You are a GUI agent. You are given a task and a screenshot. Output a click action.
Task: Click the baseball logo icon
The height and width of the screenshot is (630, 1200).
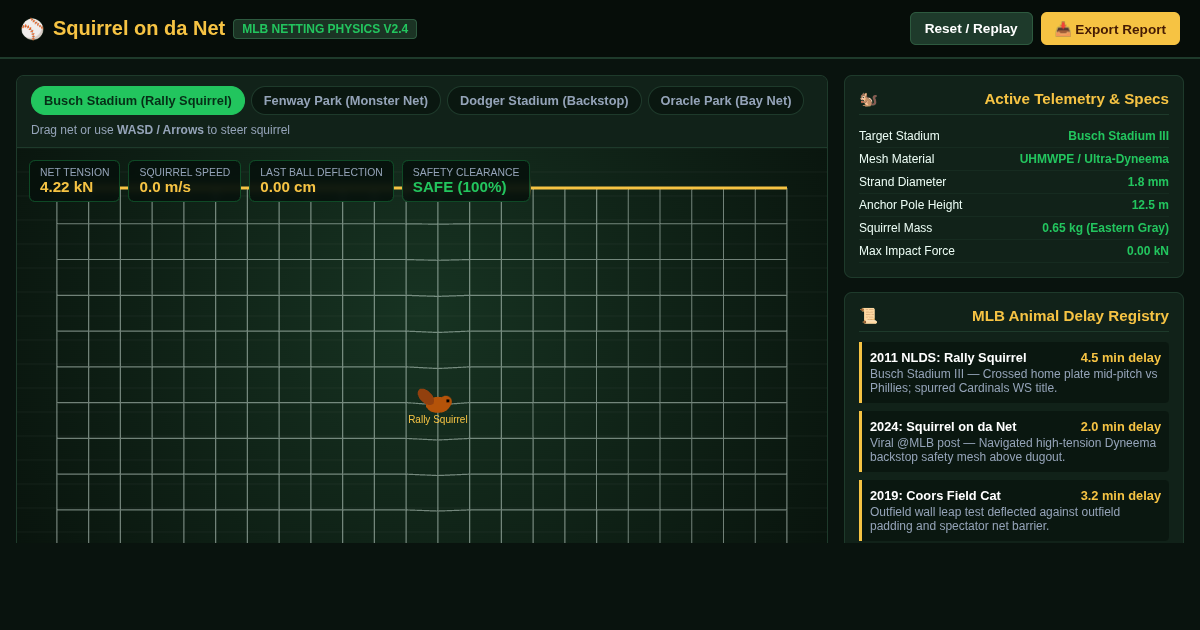[x=32, y=29]
